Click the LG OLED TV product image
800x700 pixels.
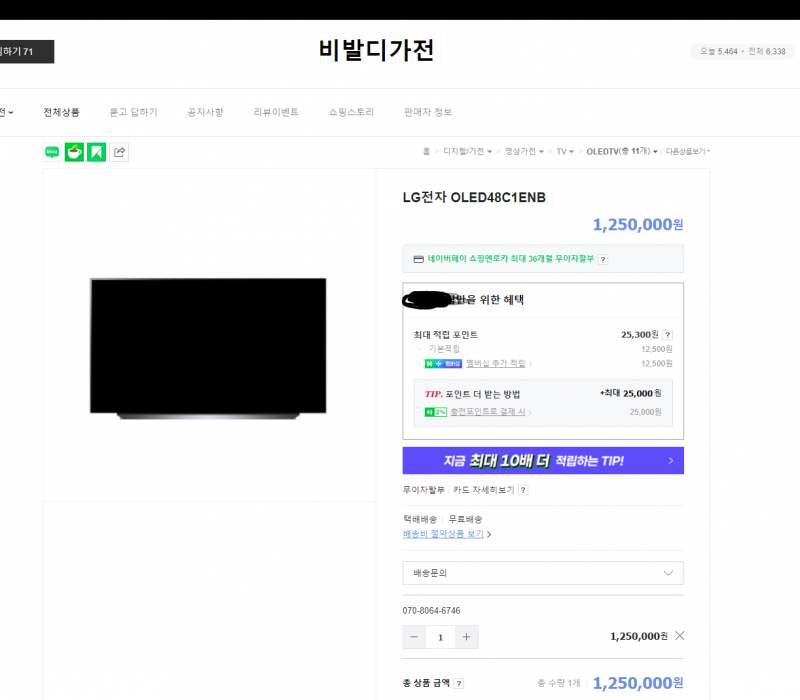(x=208, y=348)
